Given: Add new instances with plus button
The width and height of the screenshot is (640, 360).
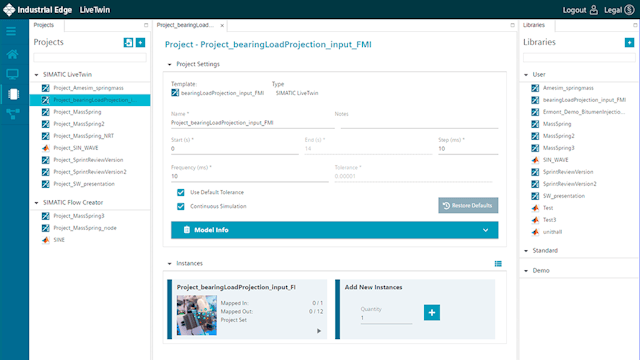Looking at the screenshot, I should (432, 313).
